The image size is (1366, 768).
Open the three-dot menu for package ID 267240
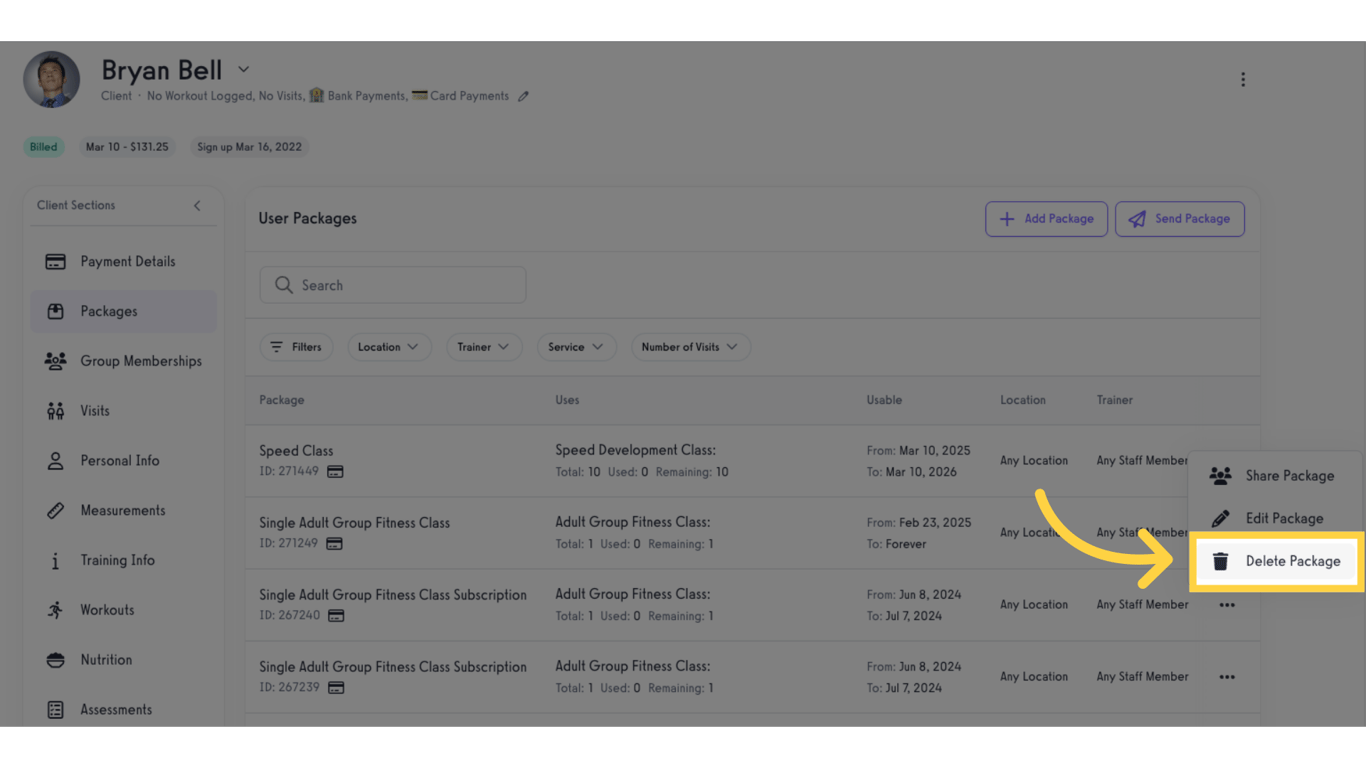1227,605
